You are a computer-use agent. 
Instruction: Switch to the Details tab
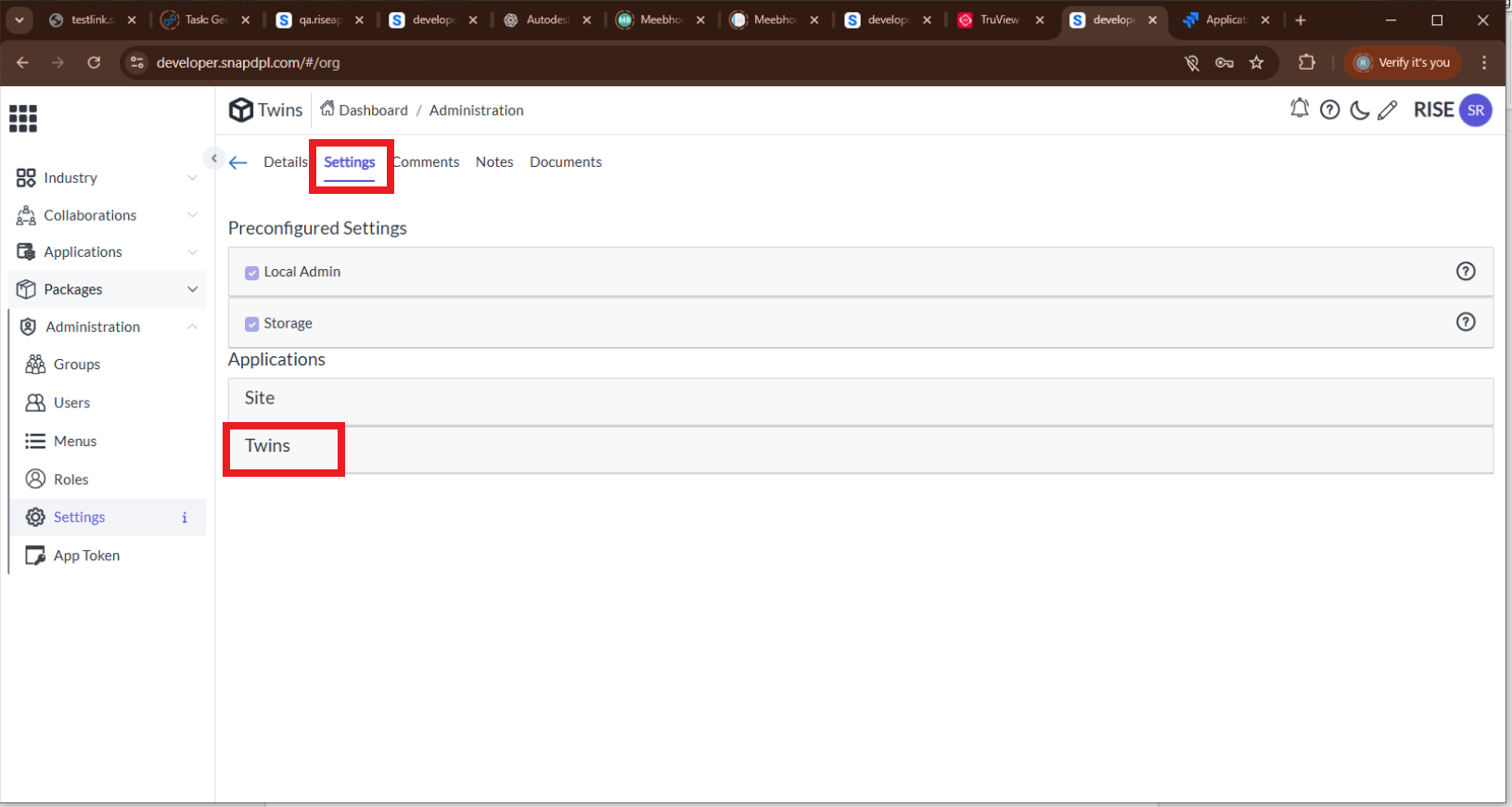click(x=285, y=161)
